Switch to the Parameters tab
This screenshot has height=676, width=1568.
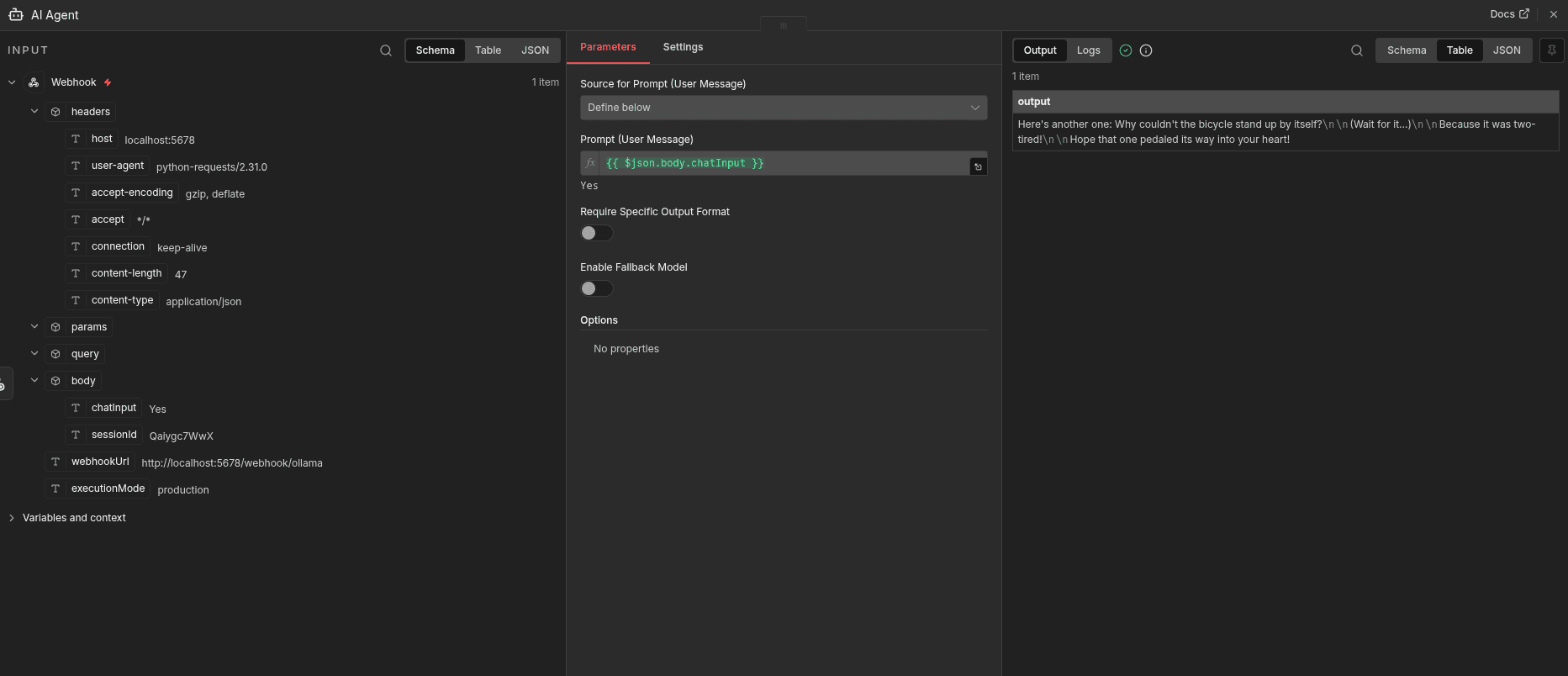[x=608, y=47]
